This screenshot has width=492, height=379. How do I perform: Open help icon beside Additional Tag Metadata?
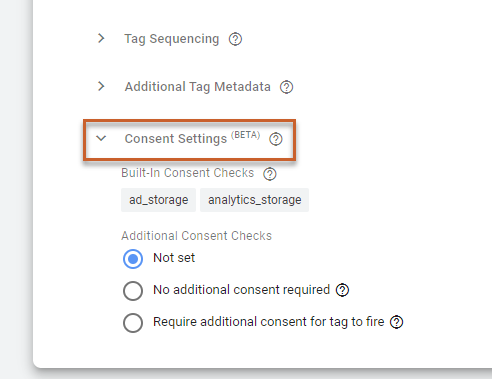(286, 87)
